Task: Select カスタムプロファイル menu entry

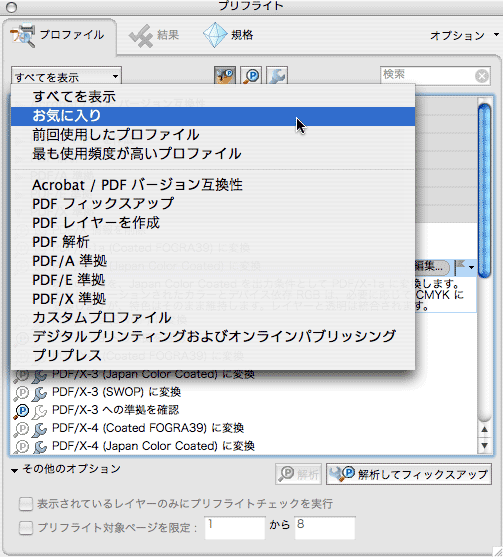Action: [x=213, y=318]
